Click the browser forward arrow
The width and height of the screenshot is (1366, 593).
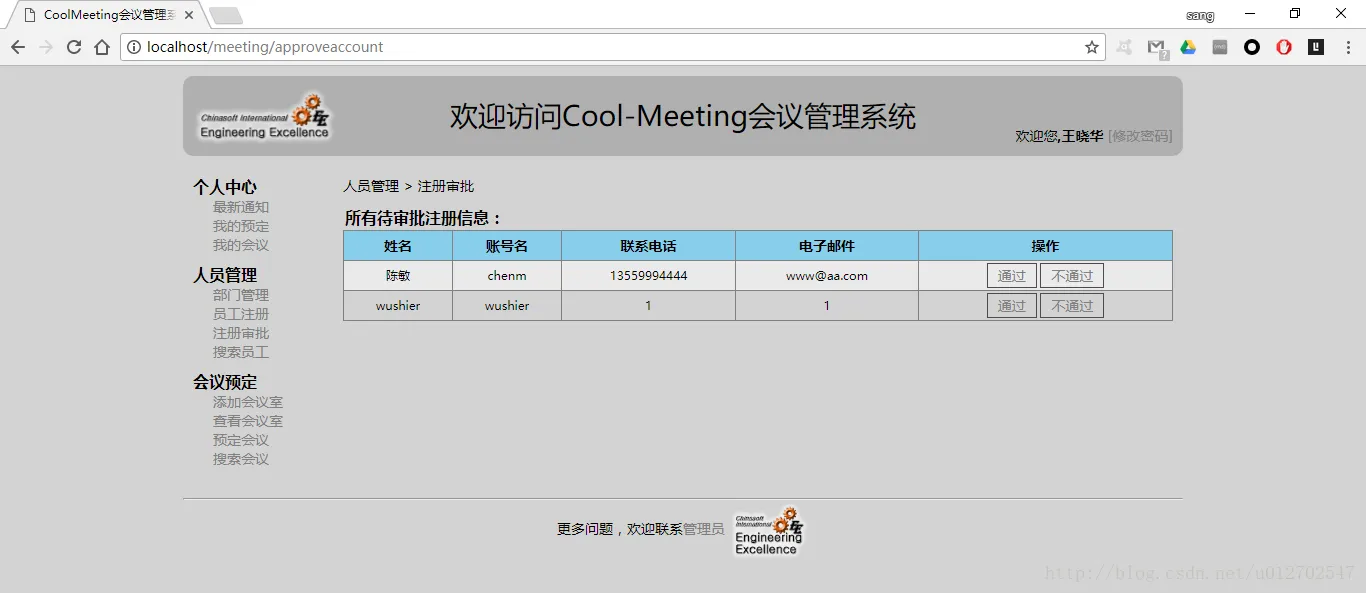[x=46, y=47]
